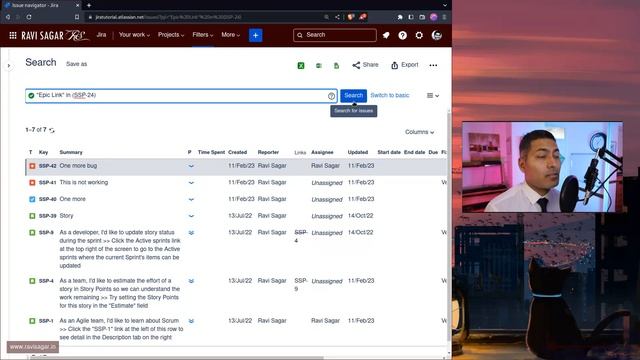Click assignee Ravi Sagar on SSP-42
Screen dimensions: 640x360
[x=325, y=166]
